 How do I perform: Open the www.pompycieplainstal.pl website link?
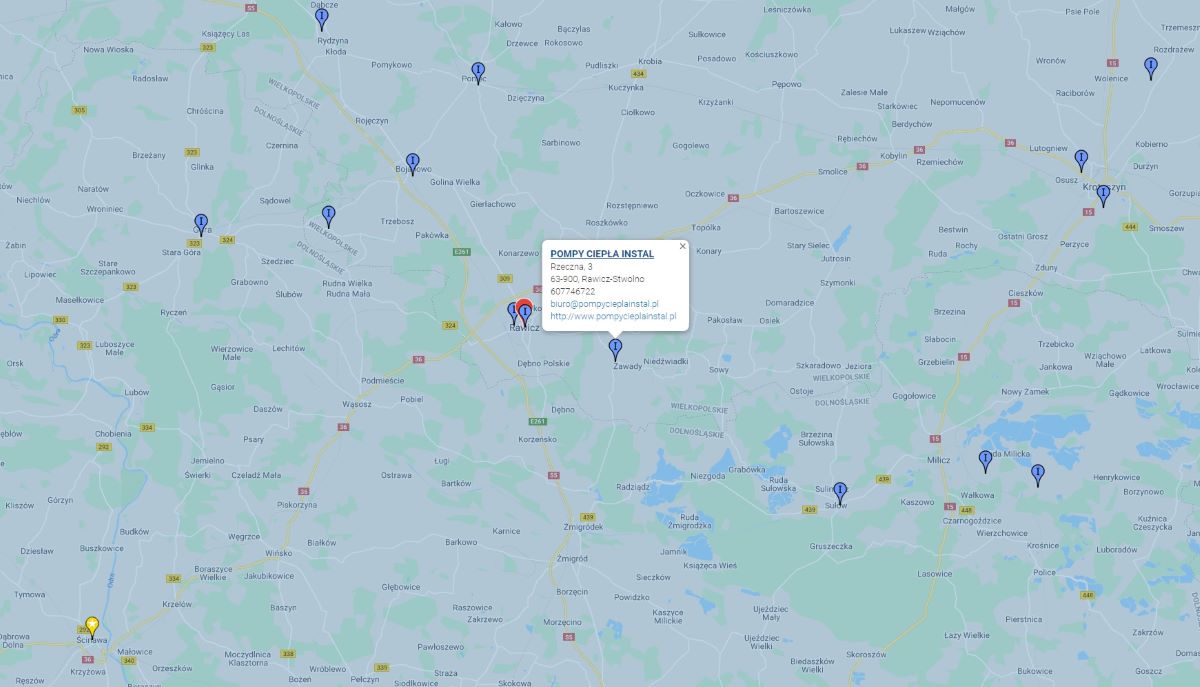613,316
